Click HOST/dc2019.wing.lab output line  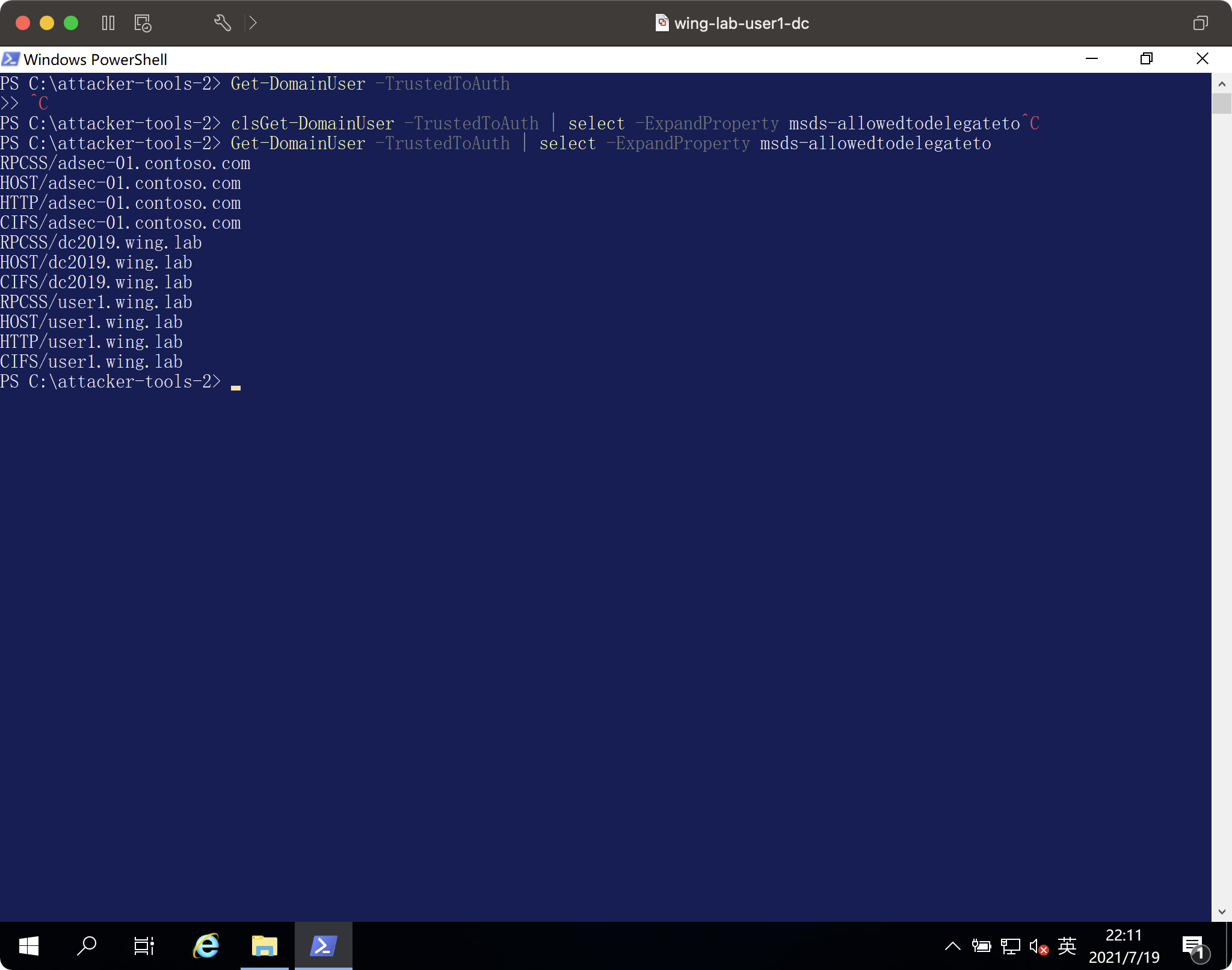(x=96, y=262)
